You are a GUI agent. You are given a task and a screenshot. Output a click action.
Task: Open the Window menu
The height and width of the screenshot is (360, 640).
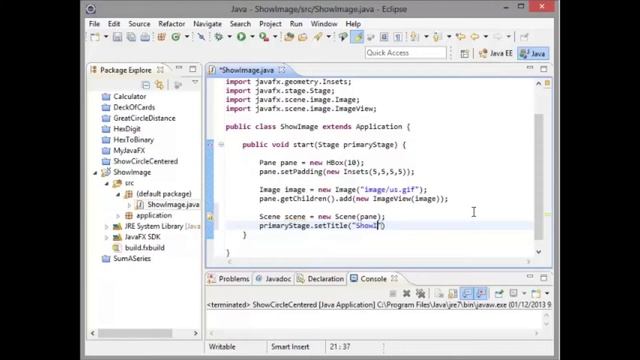click(x=324, y=24)
